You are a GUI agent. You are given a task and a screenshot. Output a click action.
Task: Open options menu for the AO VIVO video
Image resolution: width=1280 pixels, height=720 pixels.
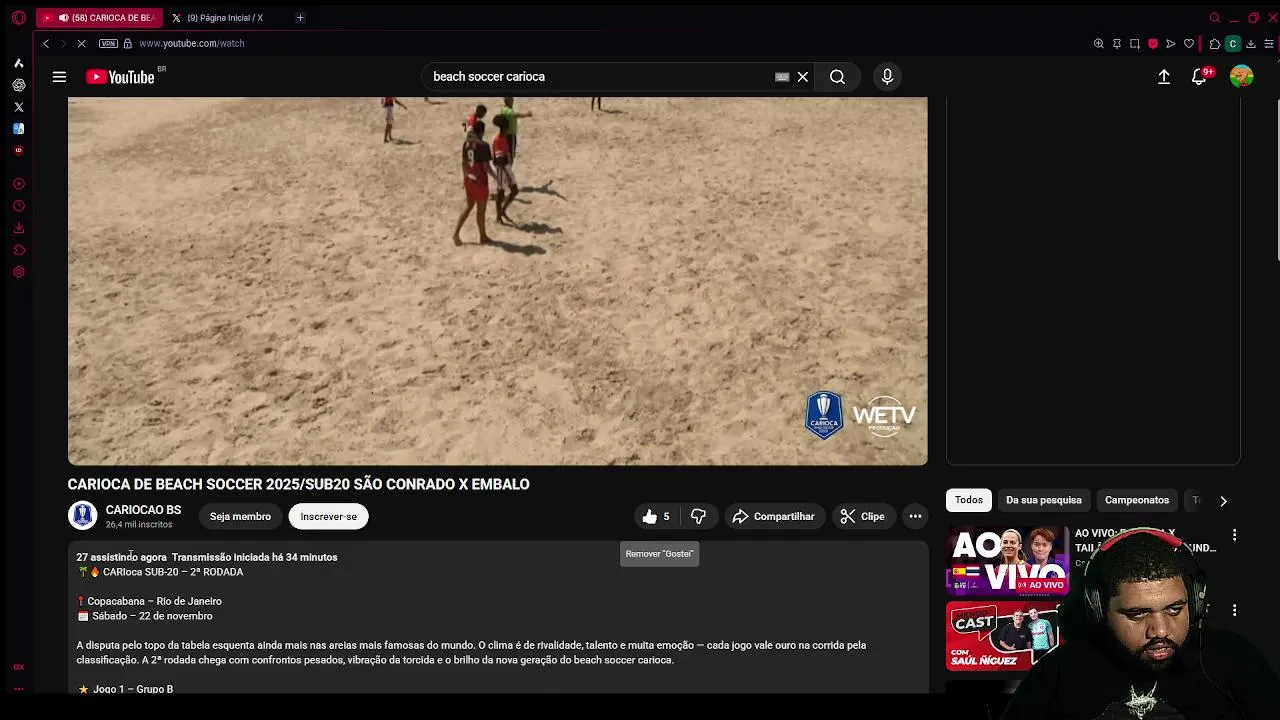click(x=1234, y=535)
